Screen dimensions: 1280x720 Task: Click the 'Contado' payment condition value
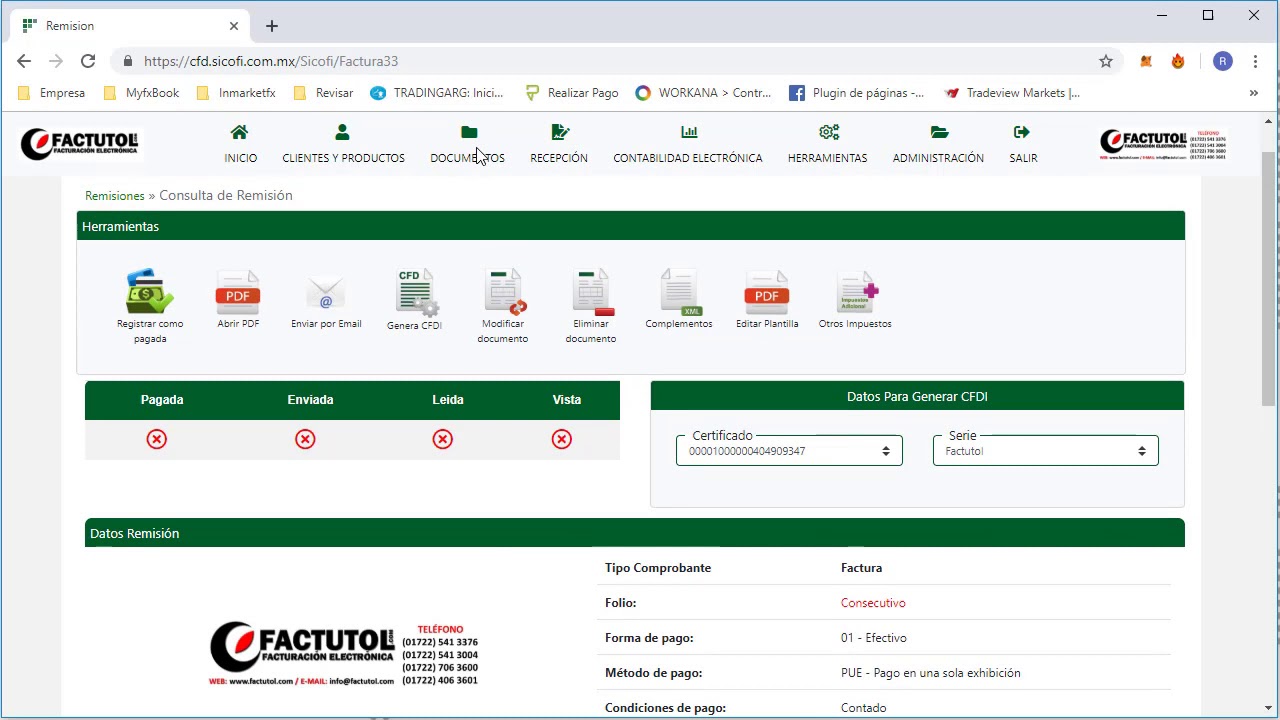point(864,708)
